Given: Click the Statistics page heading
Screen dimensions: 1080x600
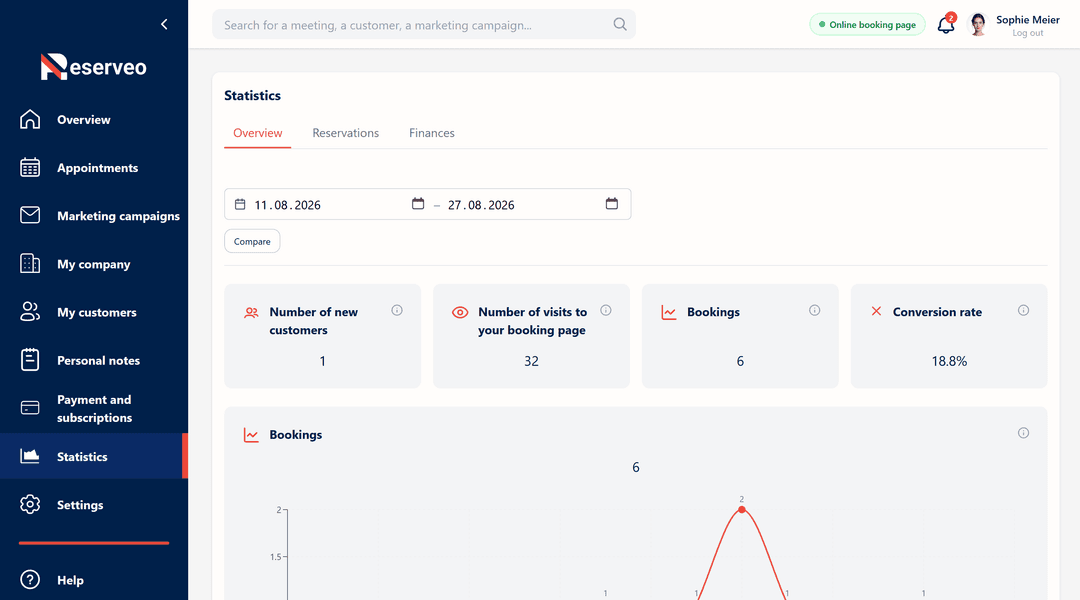Looking at the screenshot, I should click(x=252, y=95).
